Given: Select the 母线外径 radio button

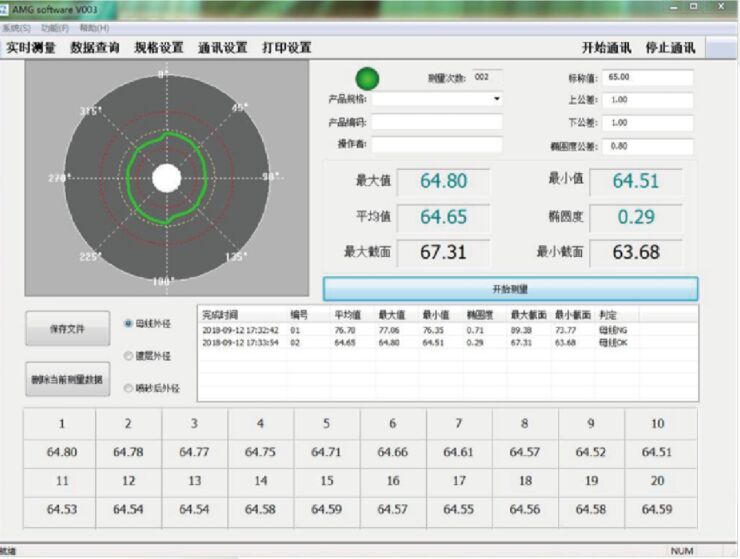Looking at the screenshot, I should coord(128,323).
